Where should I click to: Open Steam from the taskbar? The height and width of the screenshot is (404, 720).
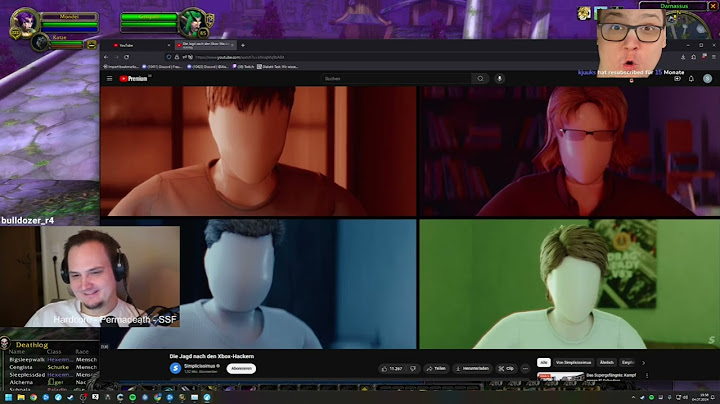70,397
